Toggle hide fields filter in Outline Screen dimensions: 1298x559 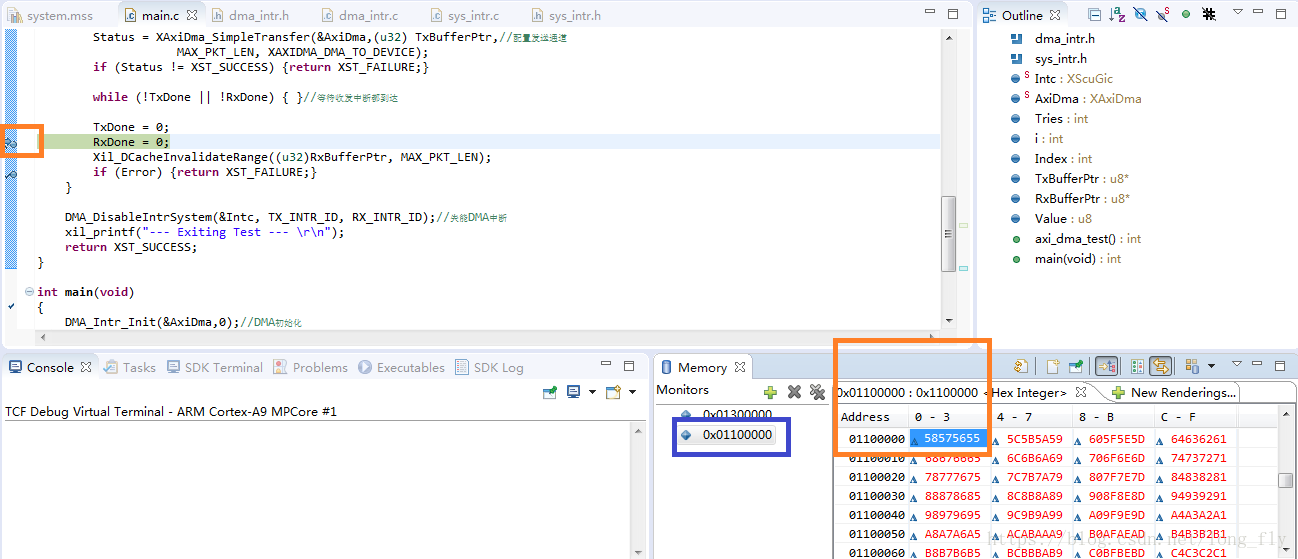click(x=1141, y=15)
